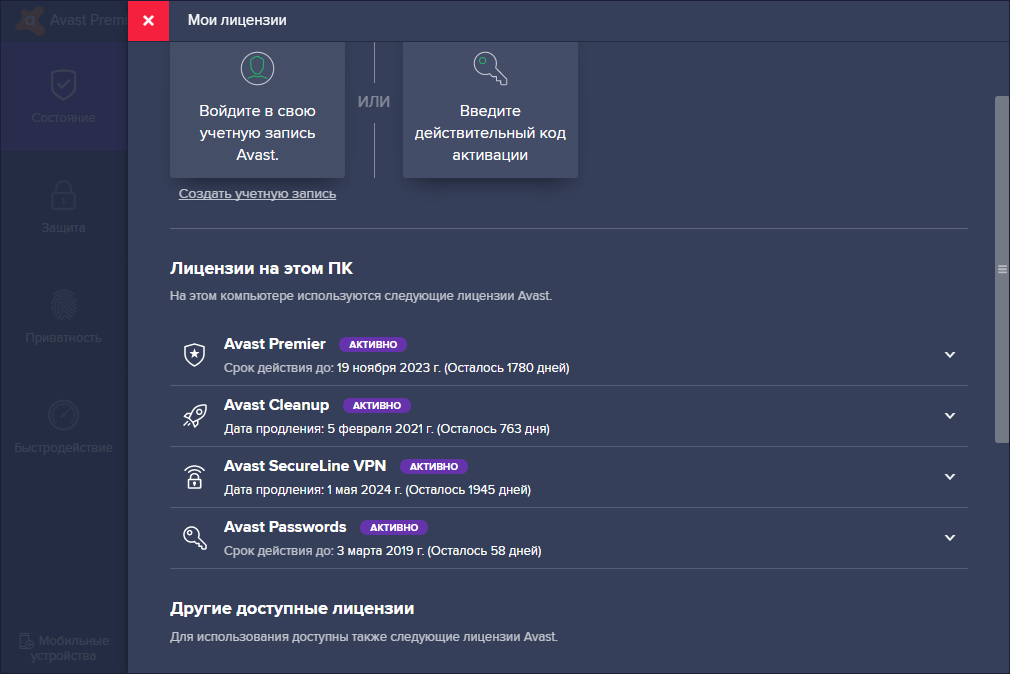Click the Avast Passwords key icon
Image resolution: width=1010 pixels, height=674 pixels.
[194, 538]
